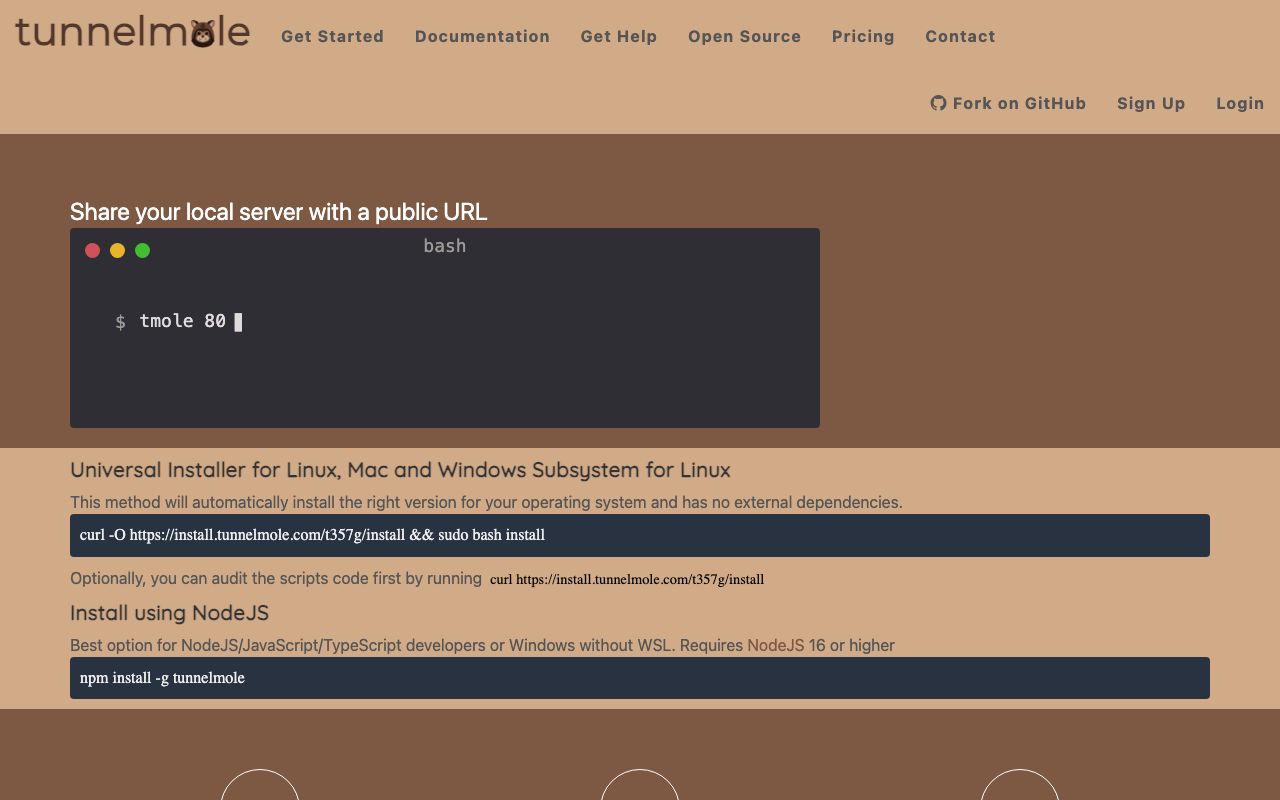Viewport: 1280px width, 800px height.
Task: Click the GitHub octocat icon
Action: (938, 103)
